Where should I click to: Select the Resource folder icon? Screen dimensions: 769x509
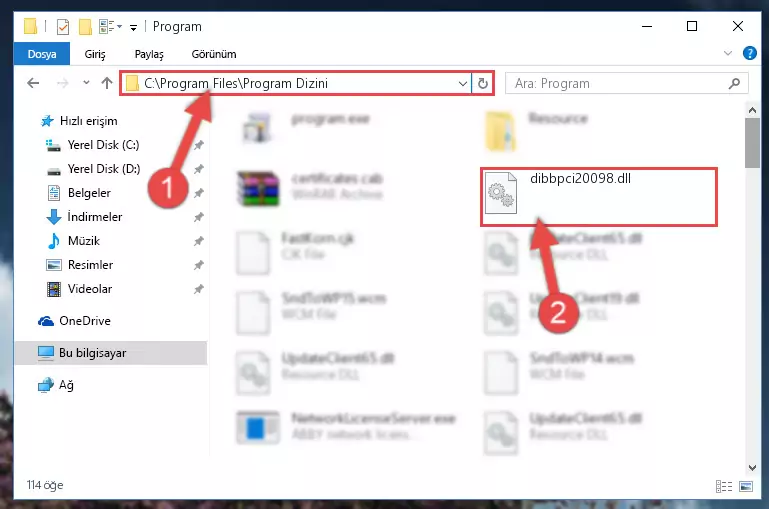pos(501,131)
